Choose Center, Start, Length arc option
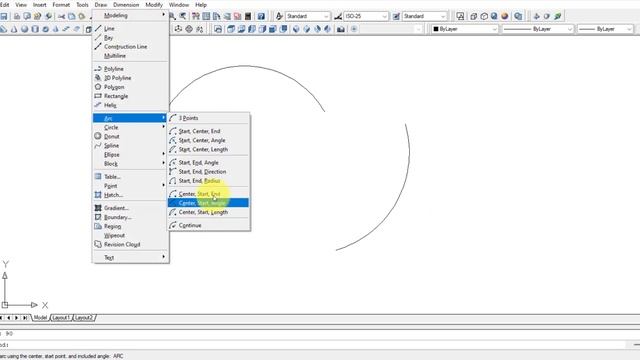This screenshot has height=360, width=640. tap(209, 212)
